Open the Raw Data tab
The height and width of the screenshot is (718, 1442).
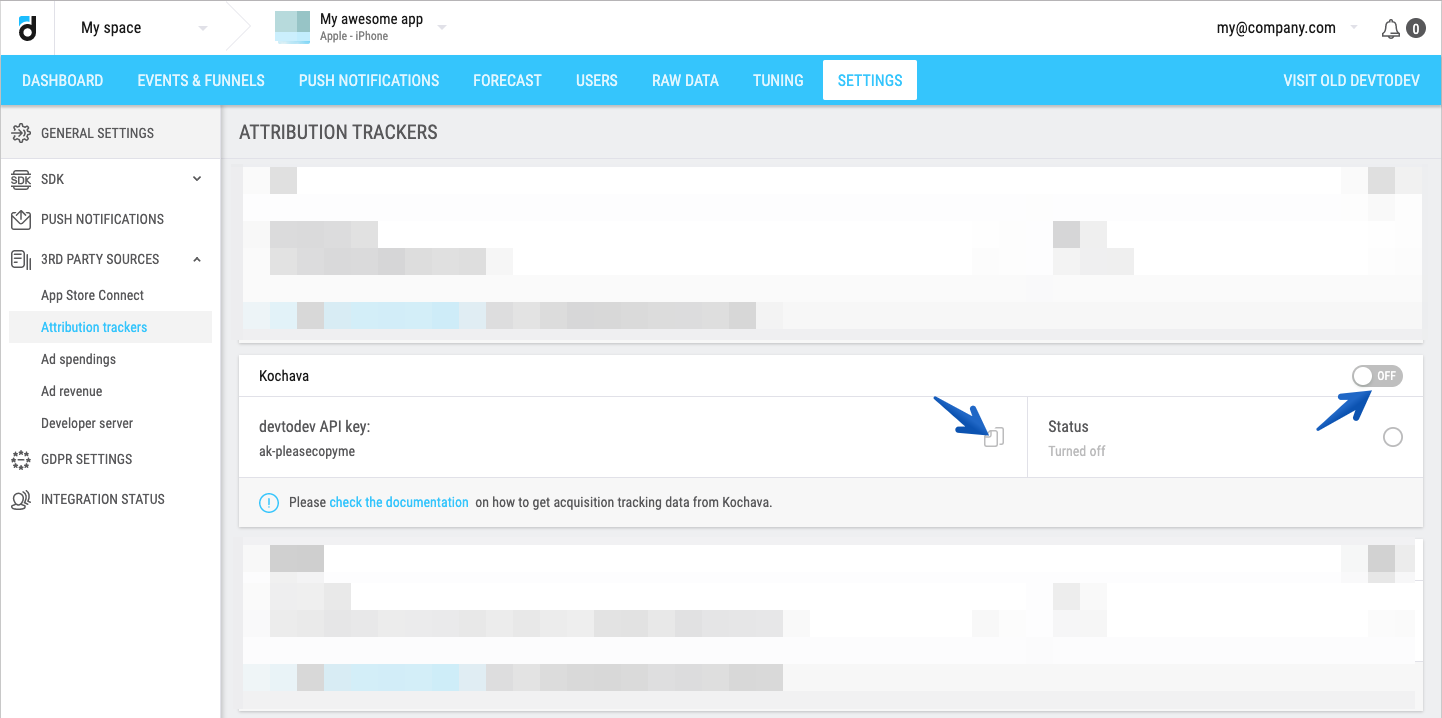(685, 81)
